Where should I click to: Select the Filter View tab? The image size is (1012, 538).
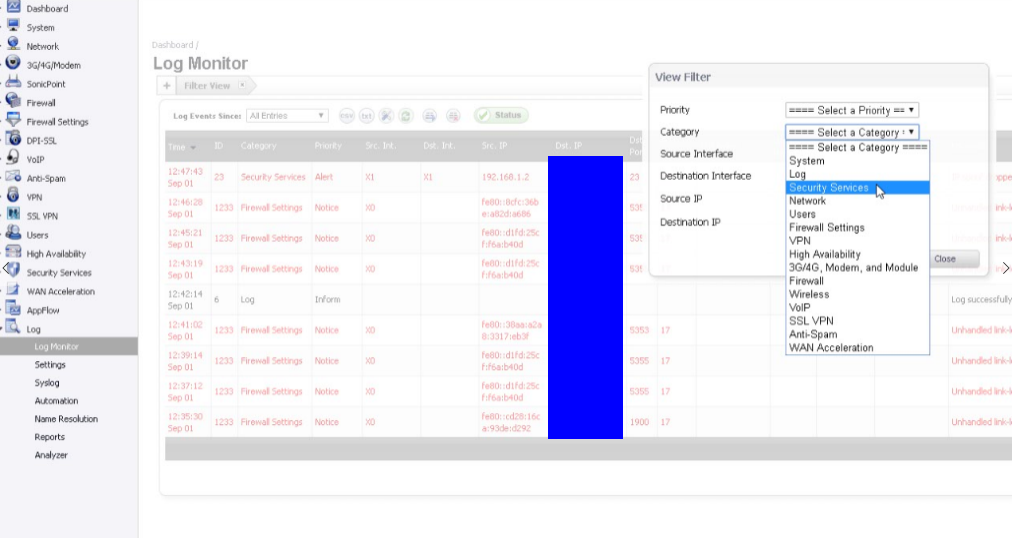207,85
